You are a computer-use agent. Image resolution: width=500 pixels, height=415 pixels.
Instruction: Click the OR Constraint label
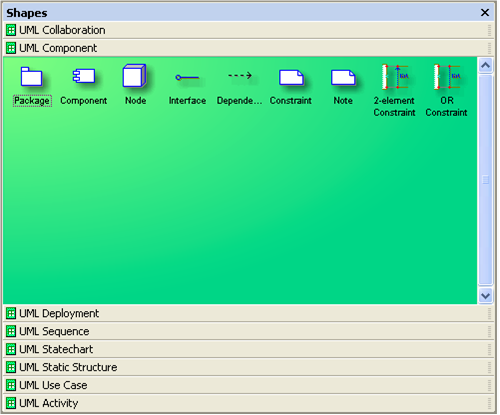[447, 107]
